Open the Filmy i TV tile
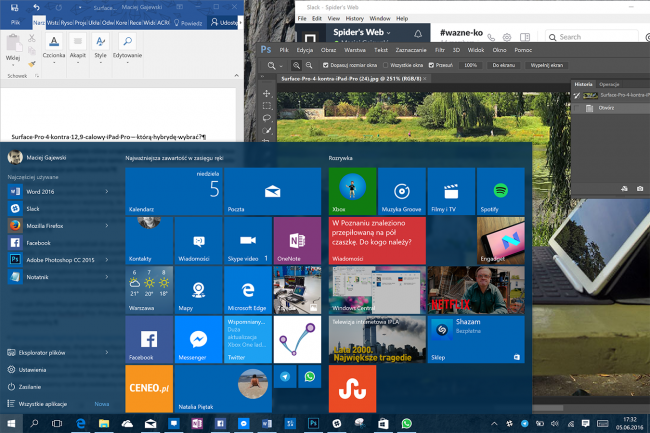 point(451,191)
